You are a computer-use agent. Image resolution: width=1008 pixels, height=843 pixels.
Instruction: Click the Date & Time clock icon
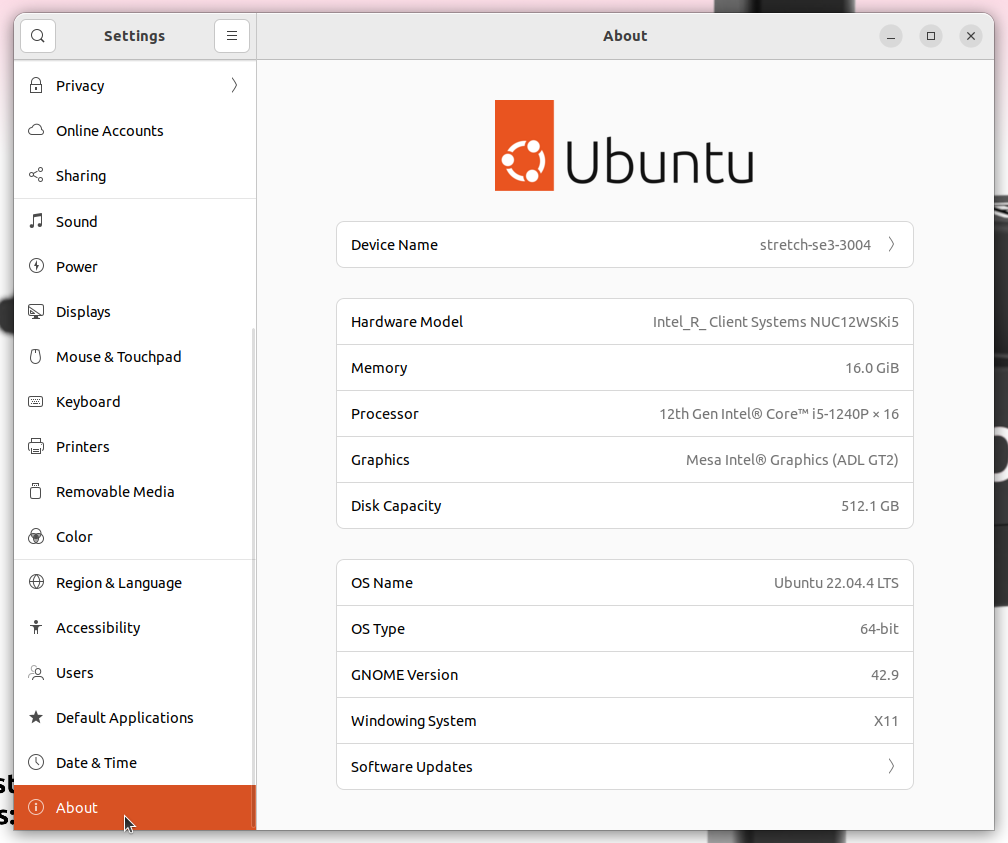coord(36,763)
